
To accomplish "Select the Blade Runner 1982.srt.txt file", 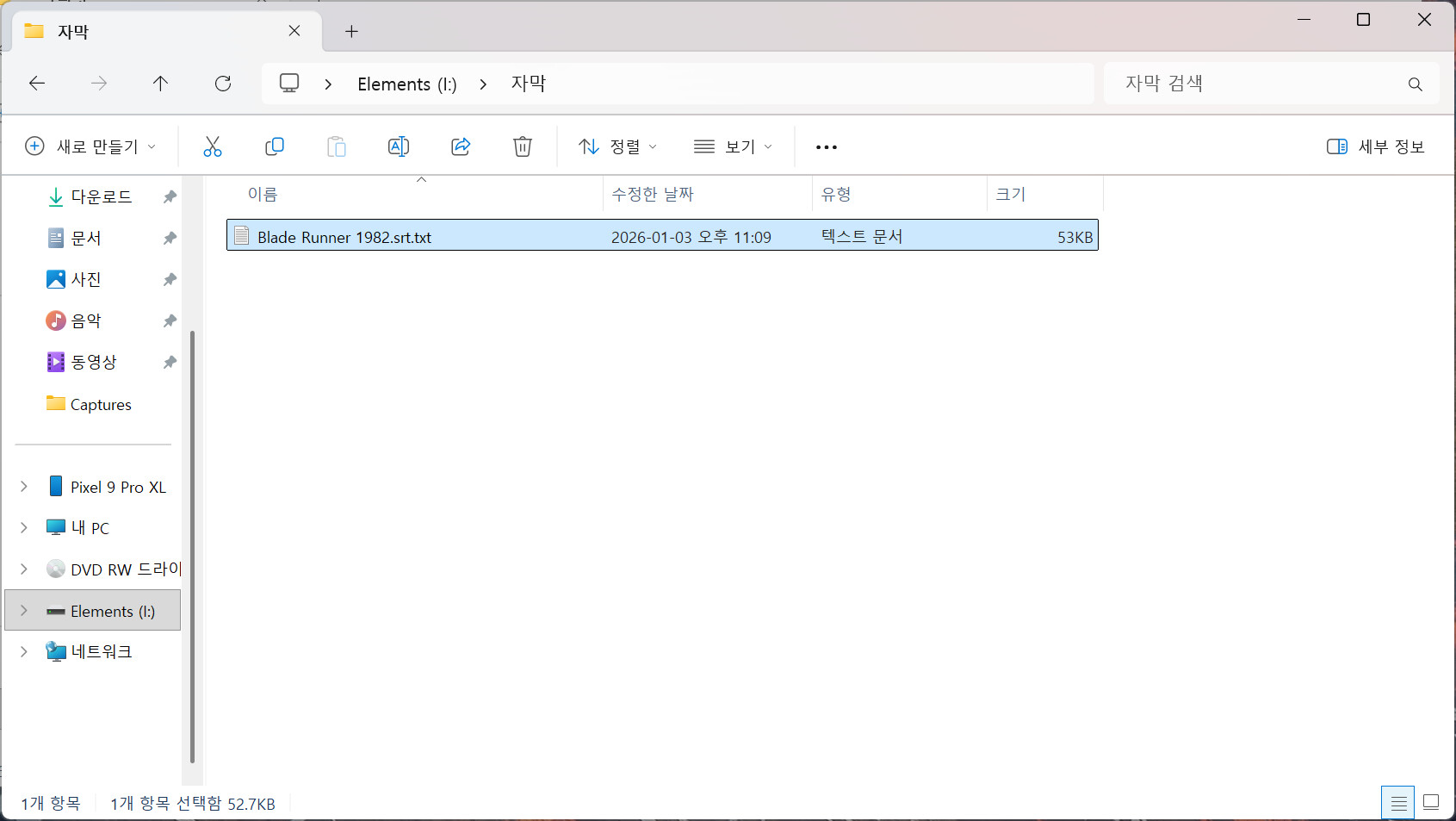I will click(x=344, y=237).
